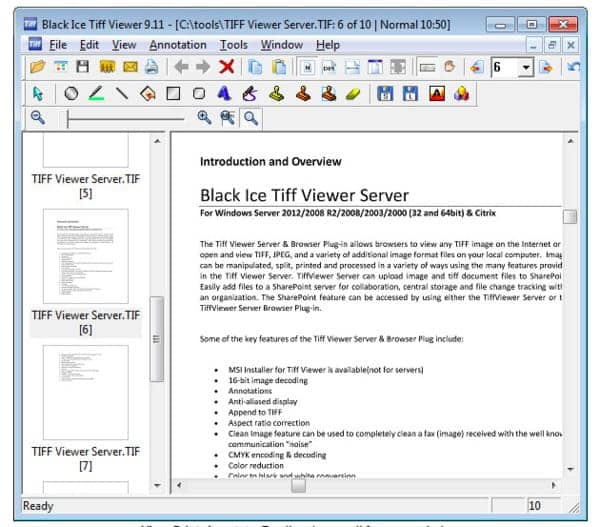Image resolution: width=600 pixels, height=527 pixels.
Task: Select the text annotation A tool
Action: click(x=224, y=93)
